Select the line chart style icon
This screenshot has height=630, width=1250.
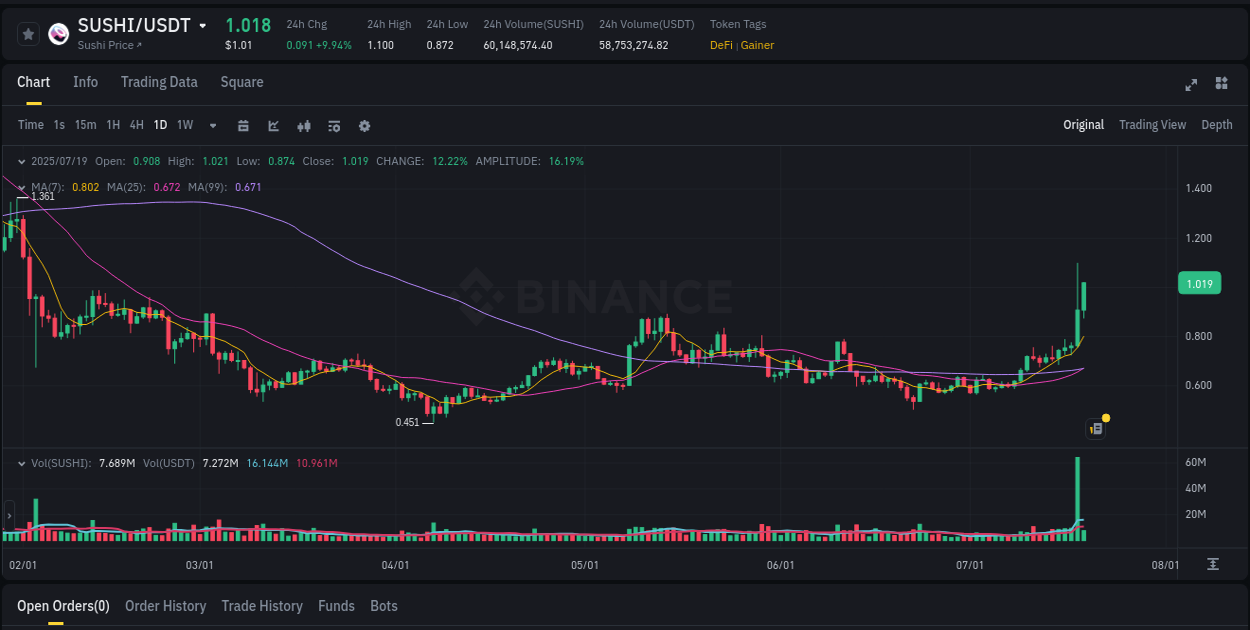coord(273,125)
